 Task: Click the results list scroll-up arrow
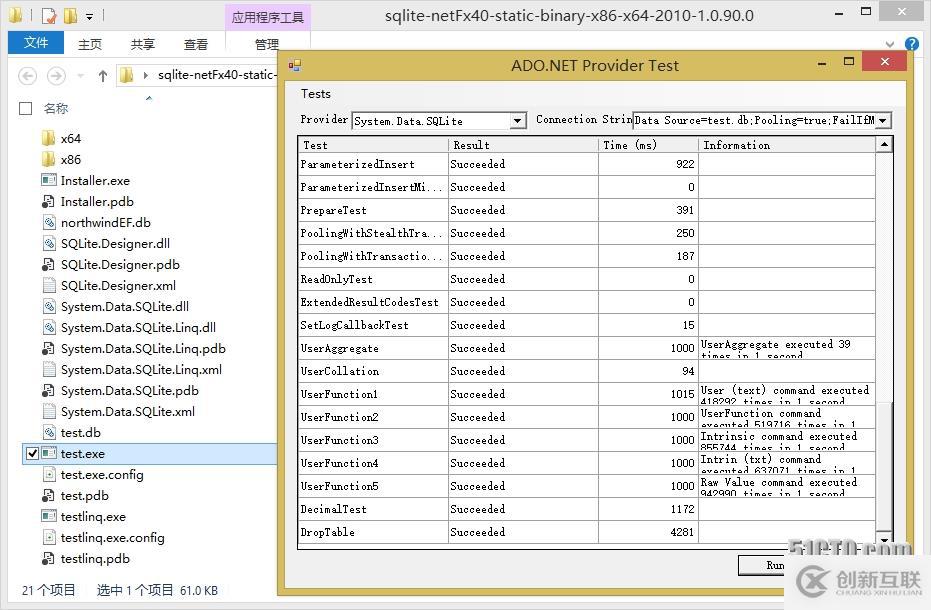pyautogui.click(x=884, y=145)
